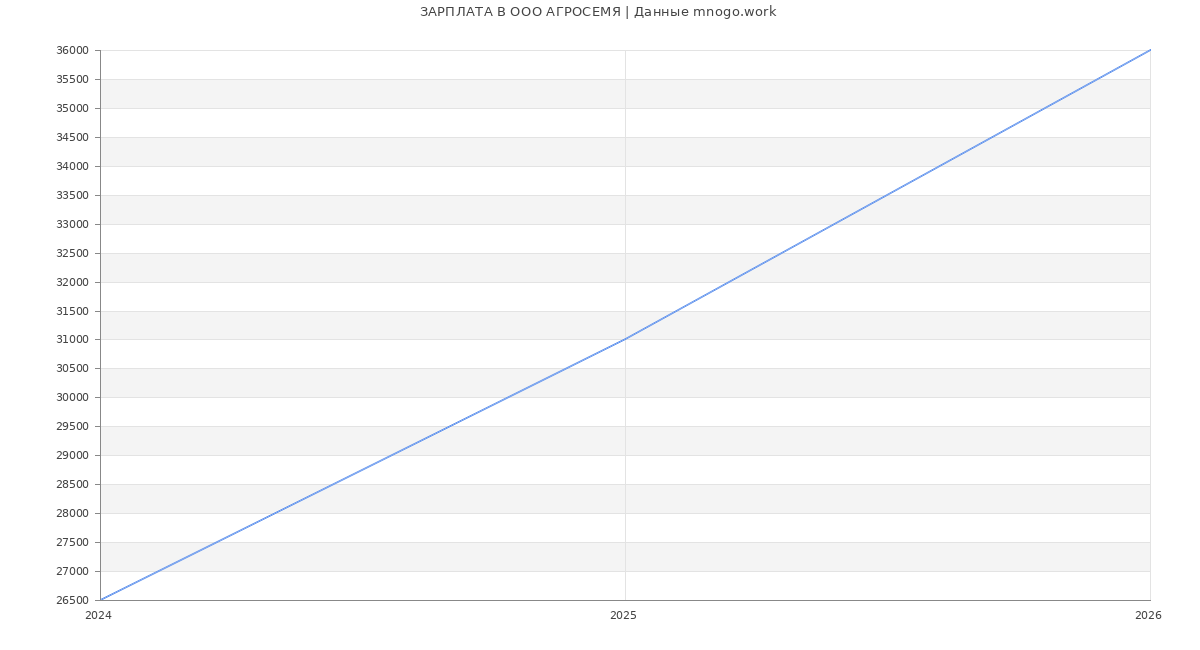Pick the 35000 value on y-axis
This screenshot has height=650, width=1200.
point(72,108)
